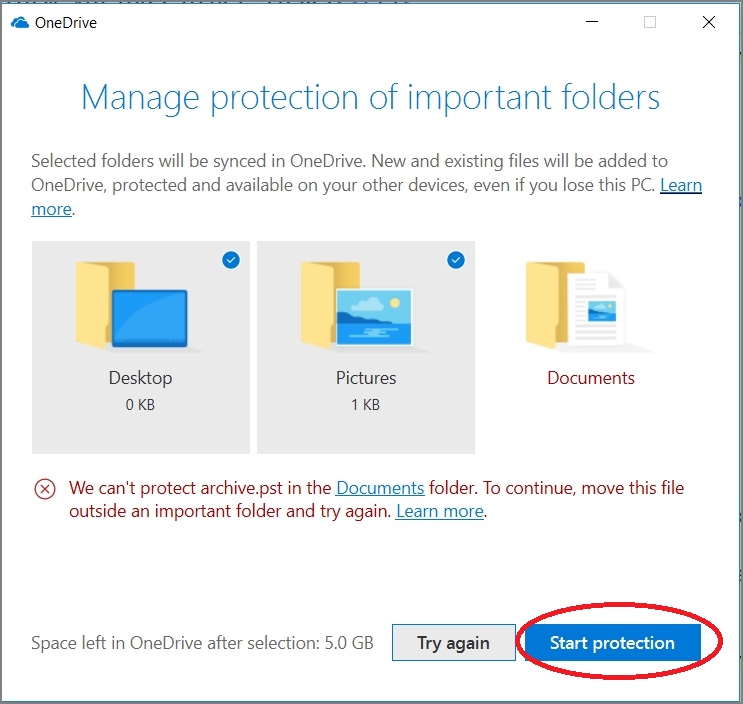The width and height of the screenshot is (743, 704).
Task: Click the Pictures 1 KB size text
Action: pyautogui.click(x=366, y=405)
